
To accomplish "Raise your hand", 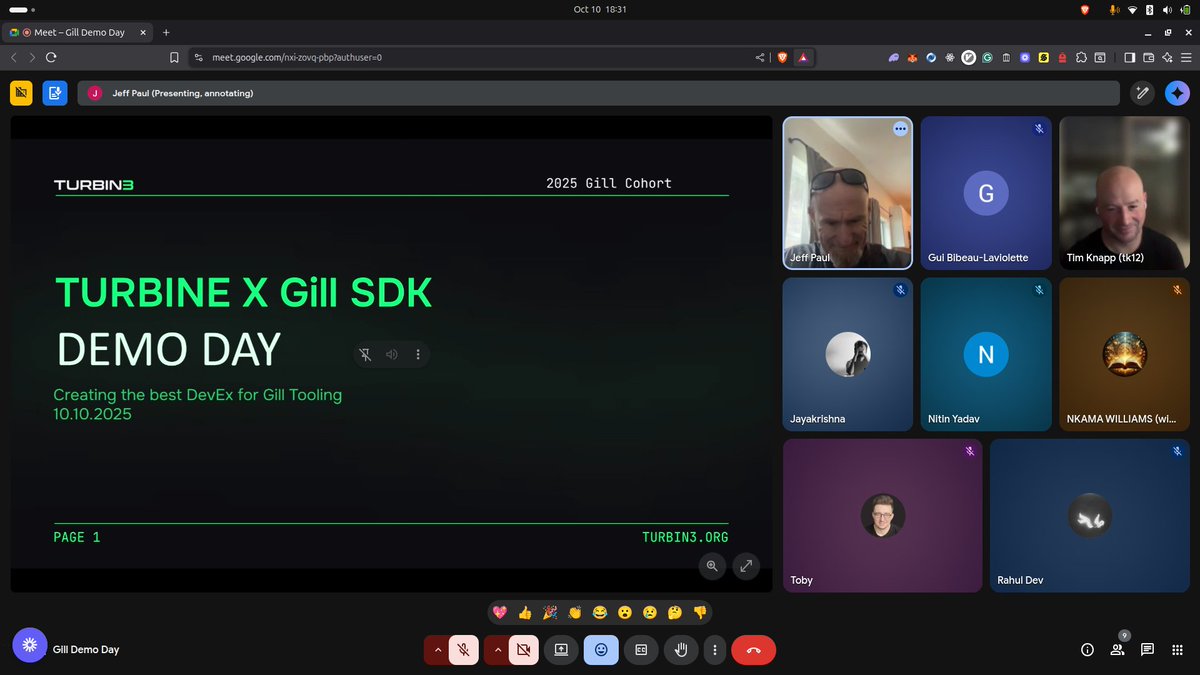I will (681, 650).
